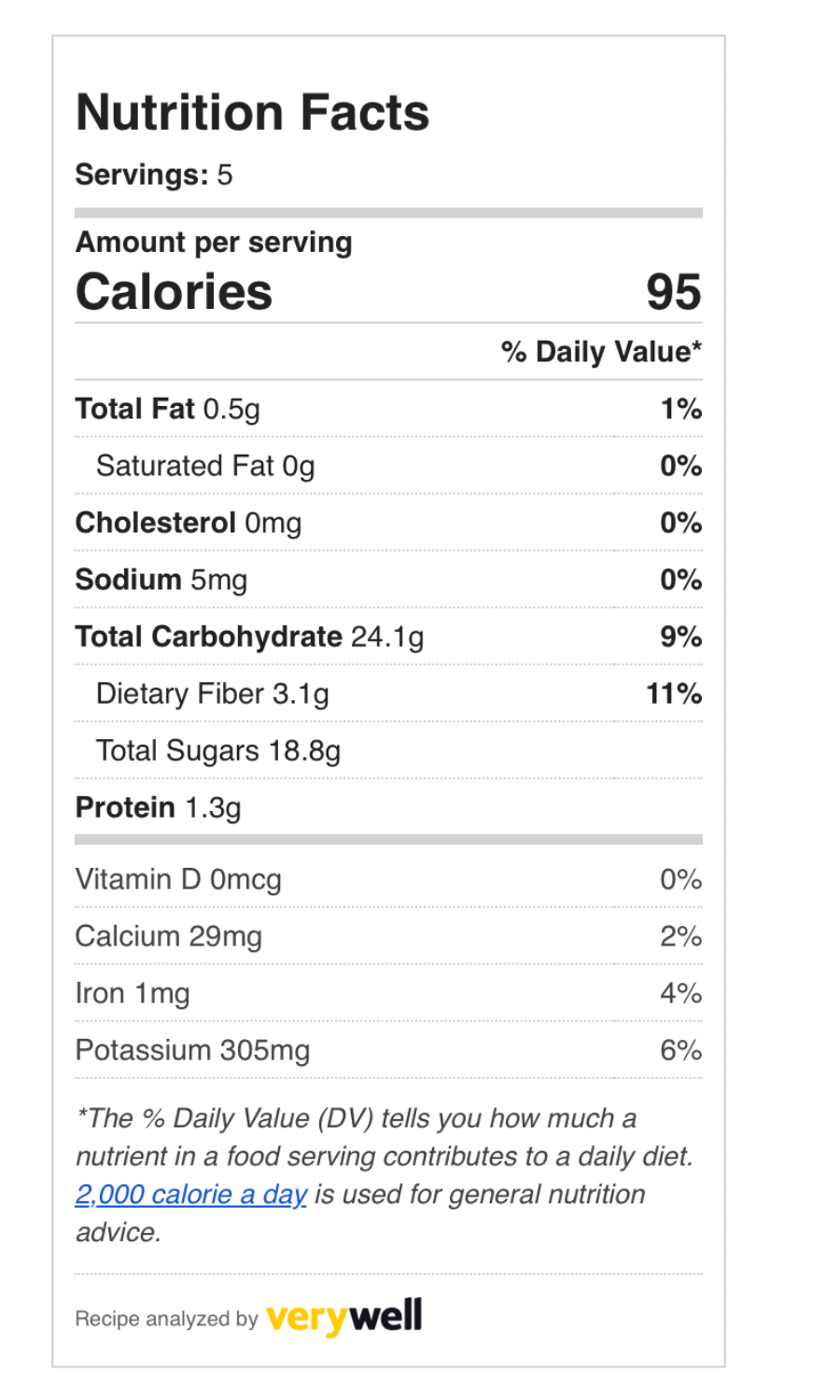Click the Calcium 29mg row
The width and height of the screenshot is (840, 1400).
388,936
